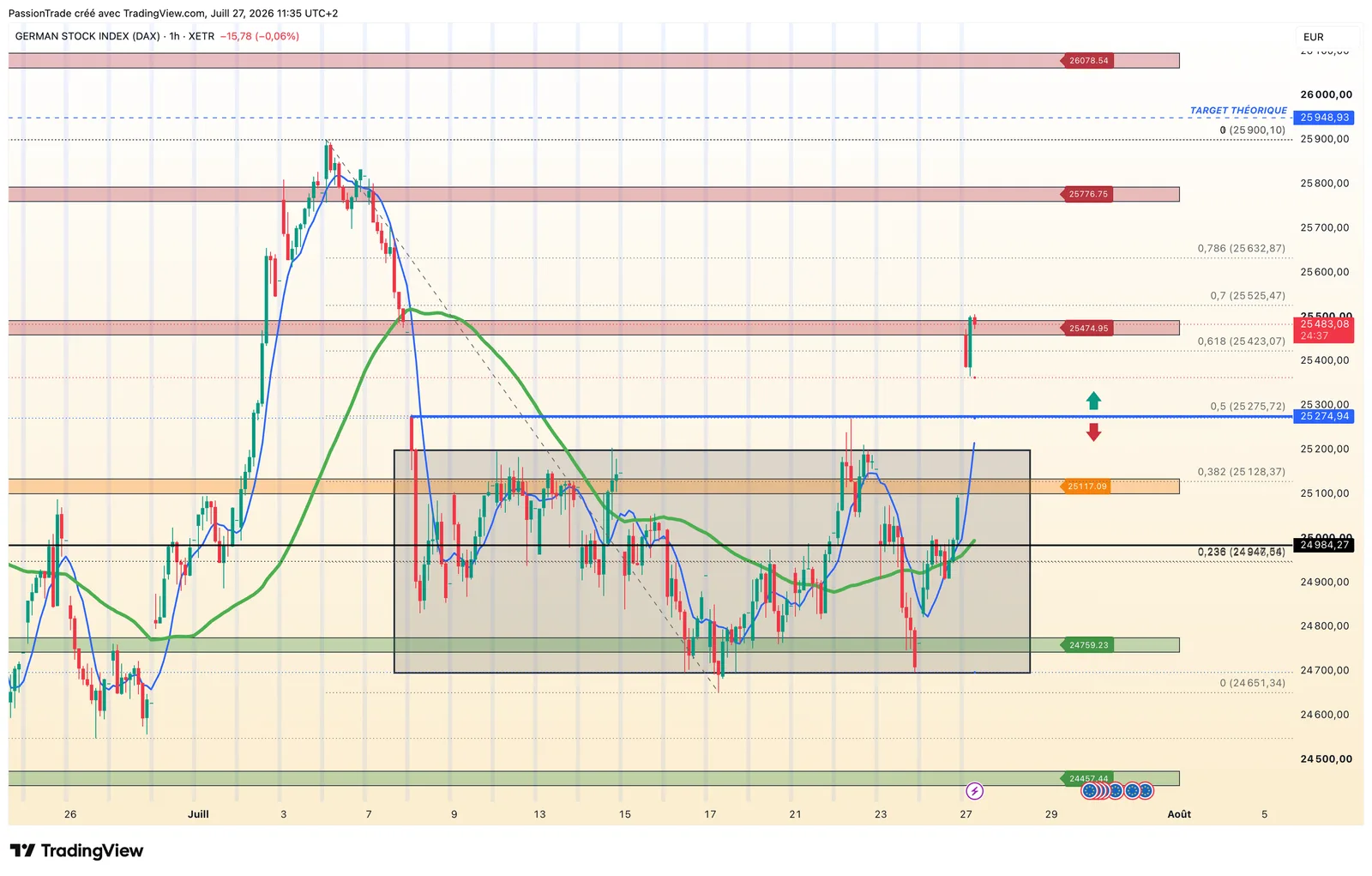Select the green 24759.23 support zone tag
Viewport: 1372px width, 876px height.
click(x=1088, y=645)
